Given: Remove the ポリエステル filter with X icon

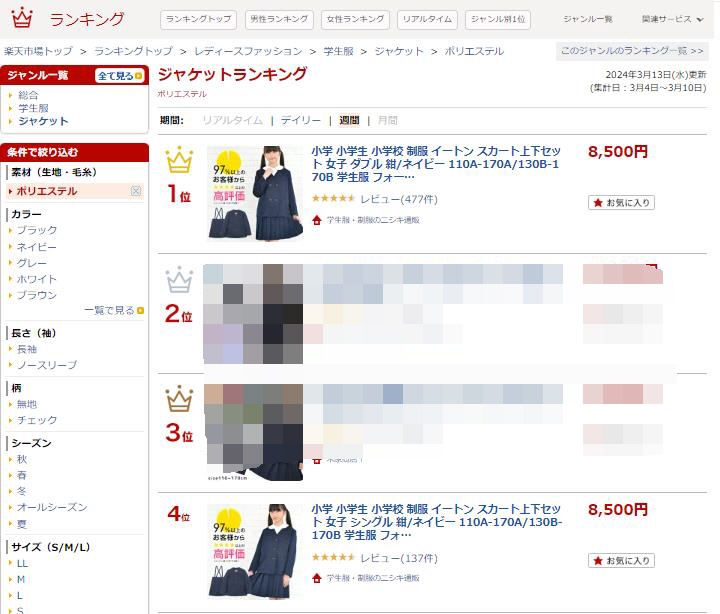Looking at the screenshot, I should click(136, 191).
